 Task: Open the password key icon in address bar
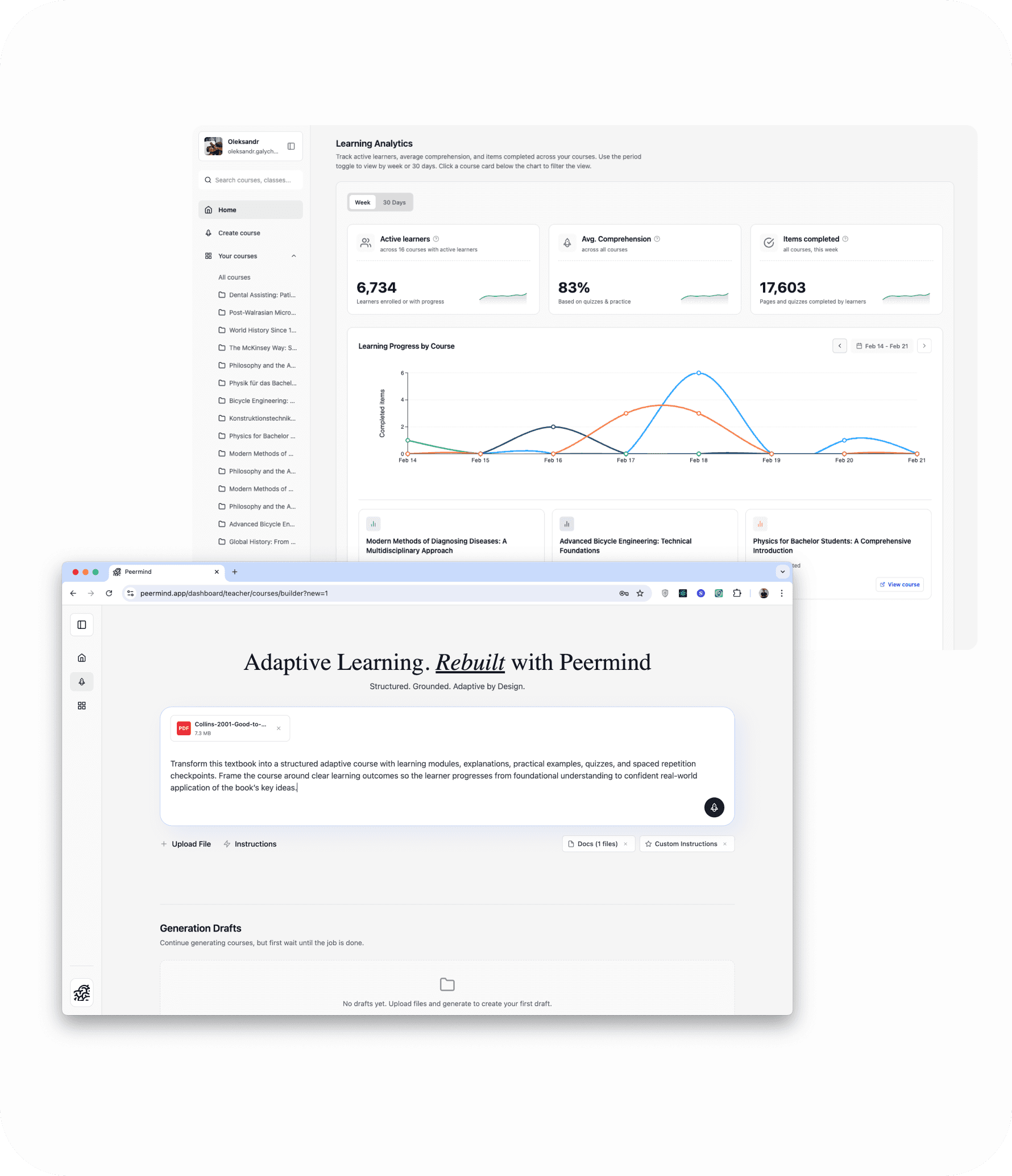coord(624,593)
